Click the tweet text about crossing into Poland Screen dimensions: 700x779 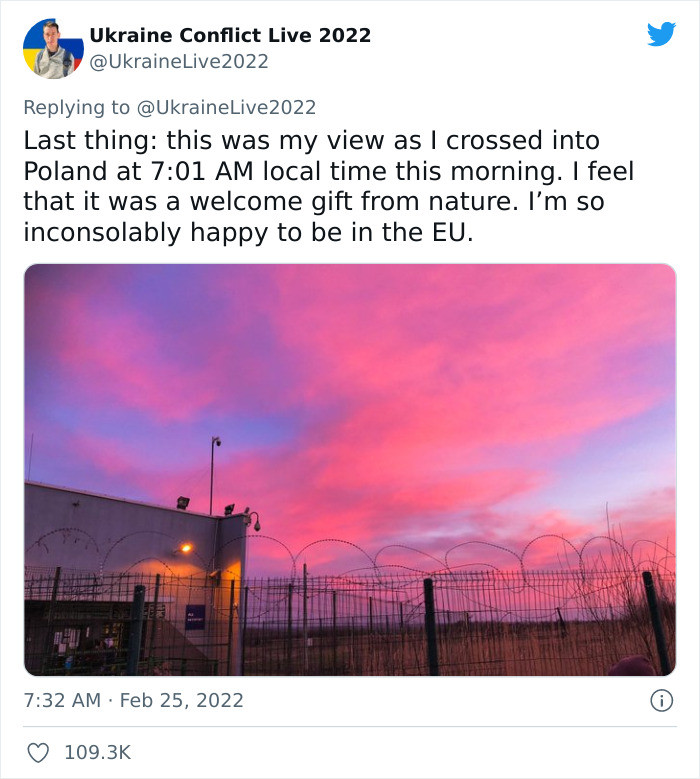point(329,186)
